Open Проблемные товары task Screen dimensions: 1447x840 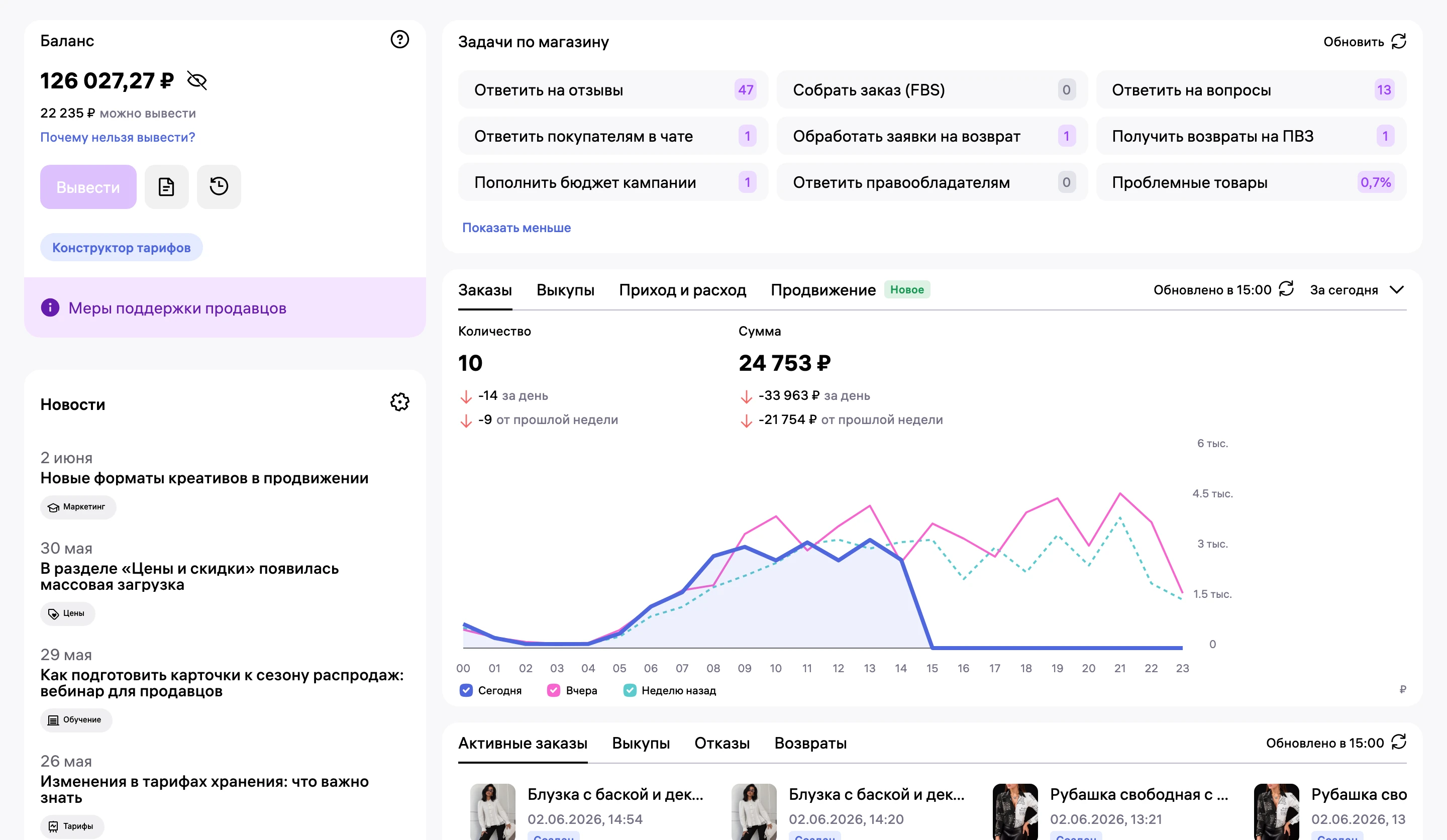1251,182
